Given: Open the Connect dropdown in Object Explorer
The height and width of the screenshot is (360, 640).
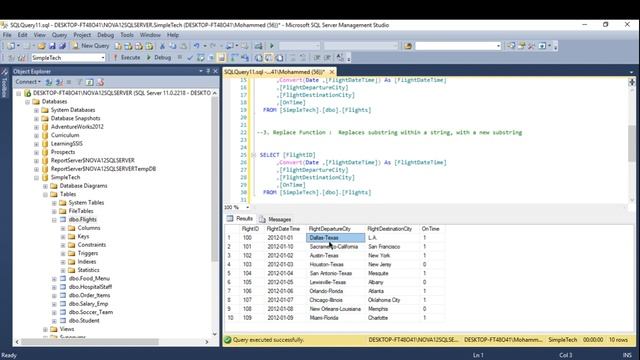Looking at the screenshot, I should 28,82.
